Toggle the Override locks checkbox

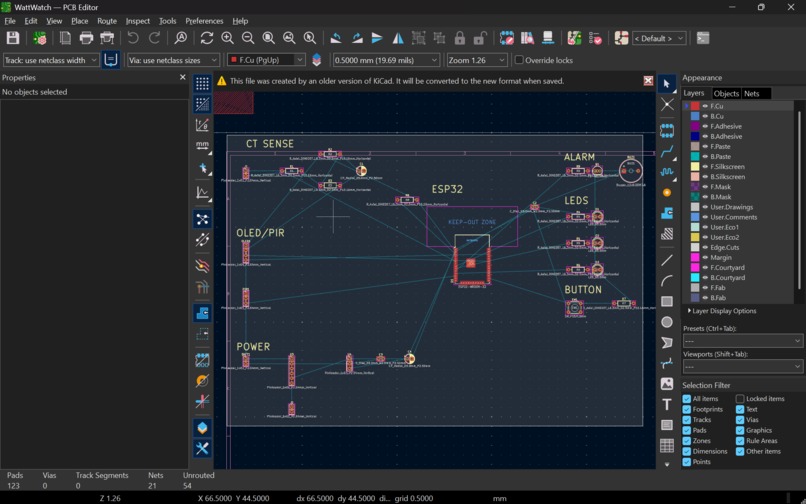(519, 60)
